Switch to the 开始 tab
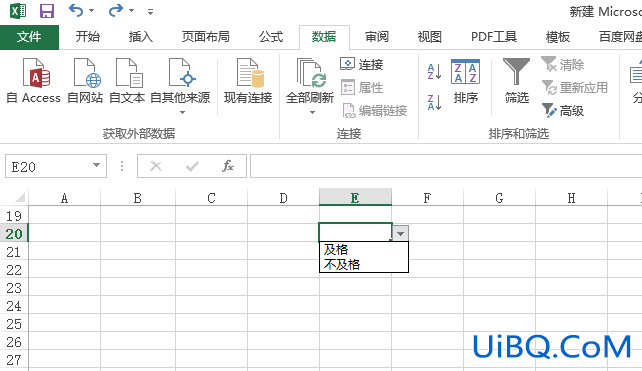Image resolution: width=642 pixels, height=371 pixels. pyautogui.click(x=88, y=37)
